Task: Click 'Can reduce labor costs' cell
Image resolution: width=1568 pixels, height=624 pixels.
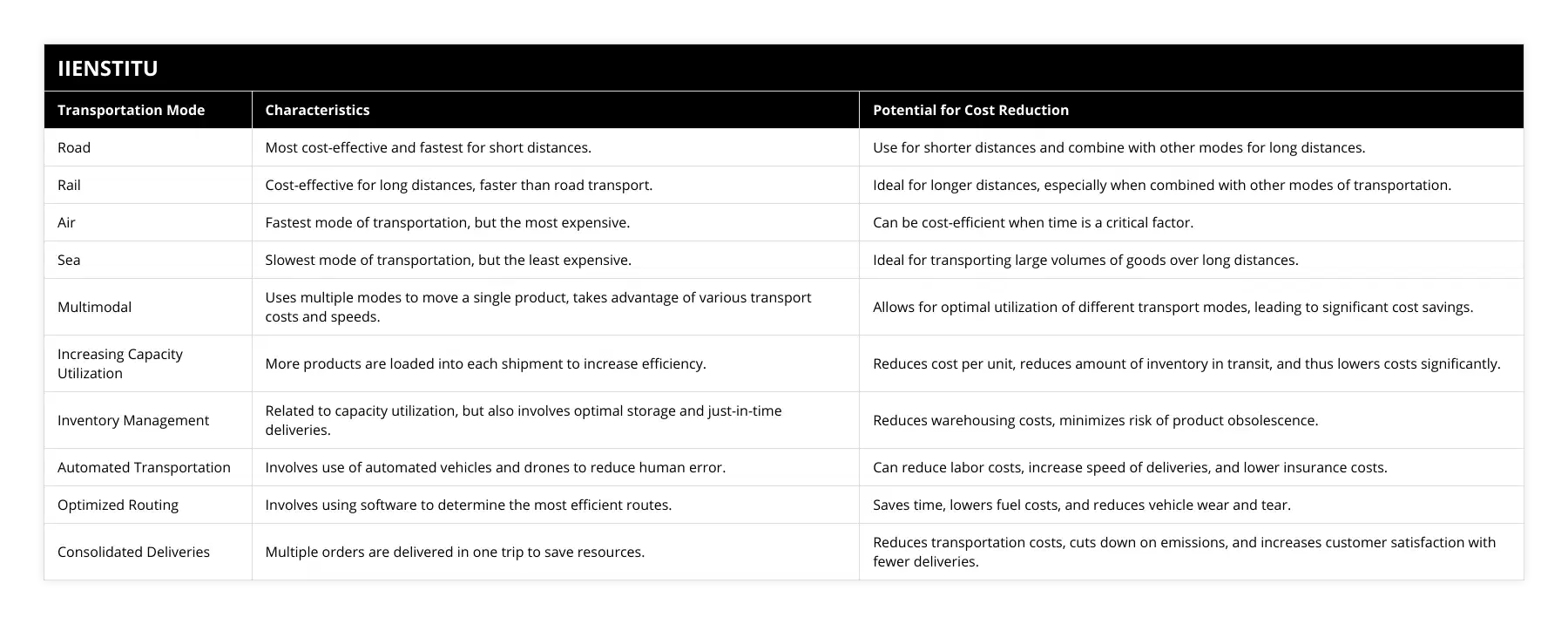Action: [x=1130, y=467]
